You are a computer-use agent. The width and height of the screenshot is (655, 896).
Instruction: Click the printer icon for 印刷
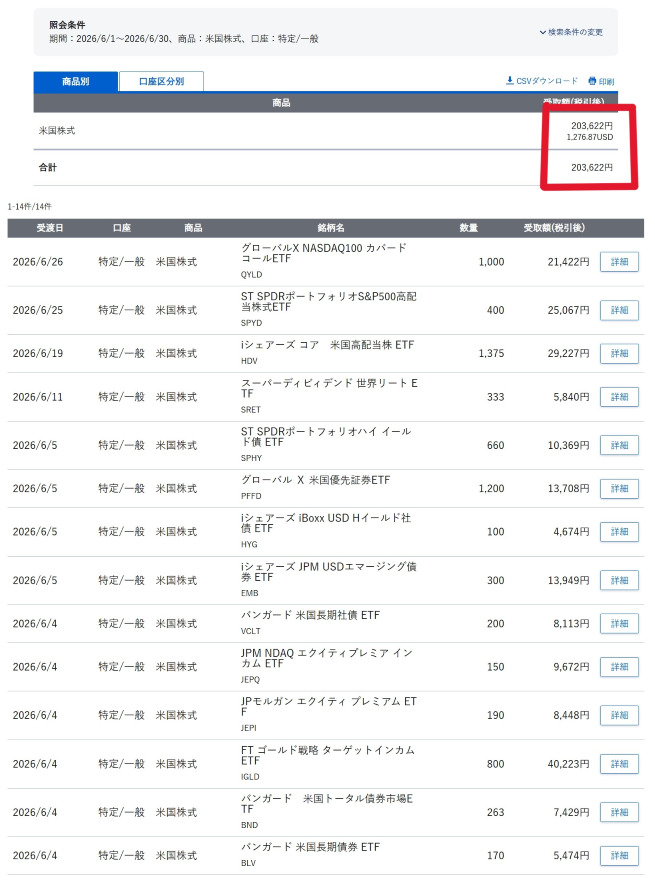coord(592,81)
